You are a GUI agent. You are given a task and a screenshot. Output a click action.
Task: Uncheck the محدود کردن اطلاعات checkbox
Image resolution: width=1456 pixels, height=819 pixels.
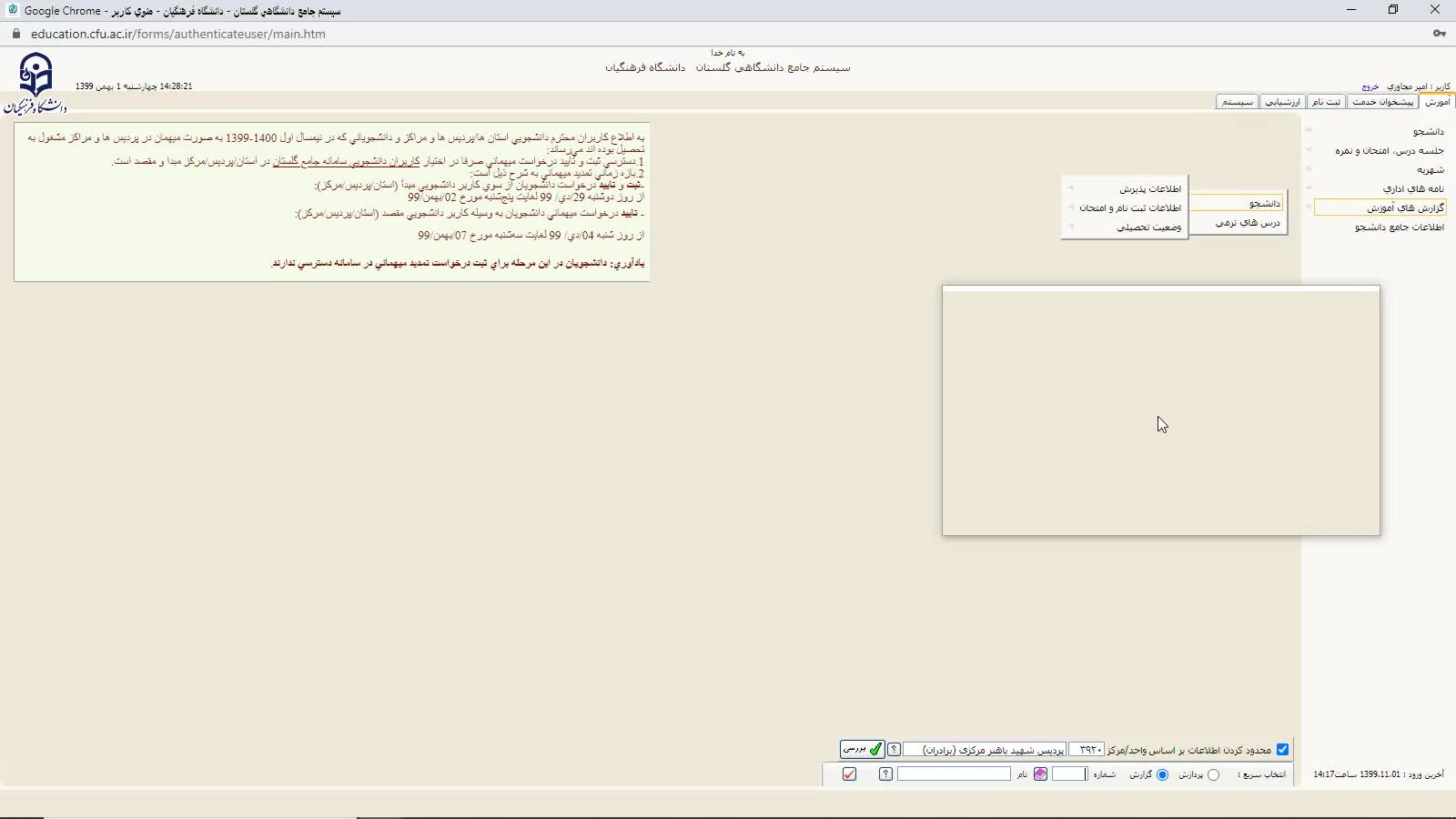click(x=1282, y=750)
